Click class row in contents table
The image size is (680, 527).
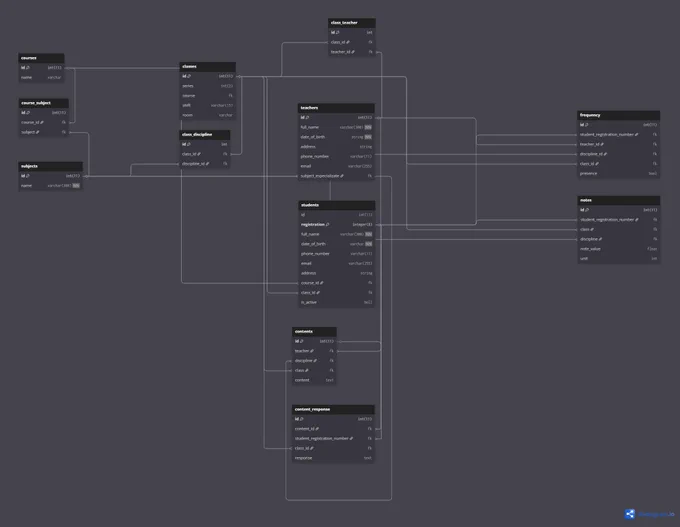tap(314, 370)
